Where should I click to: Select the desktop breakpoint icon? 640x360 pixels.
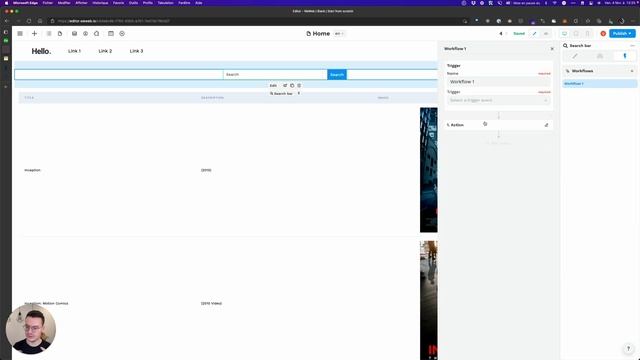(x=564, y=33)
